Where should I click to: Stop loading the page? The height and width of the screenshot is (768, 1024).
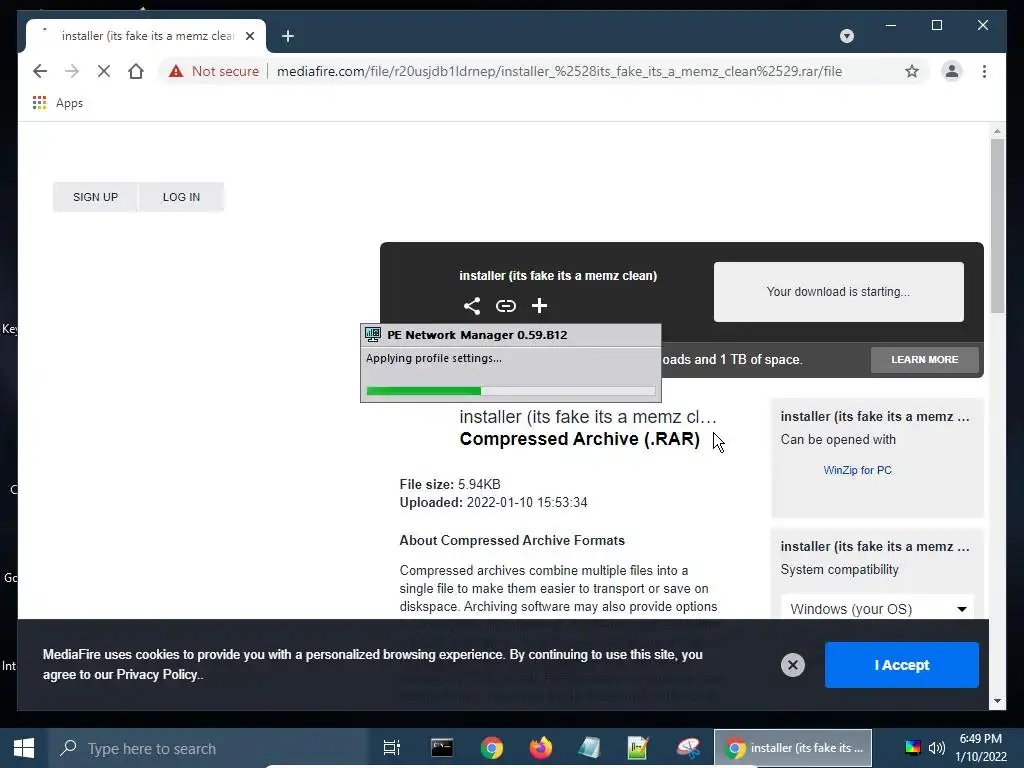coord(104,71)
